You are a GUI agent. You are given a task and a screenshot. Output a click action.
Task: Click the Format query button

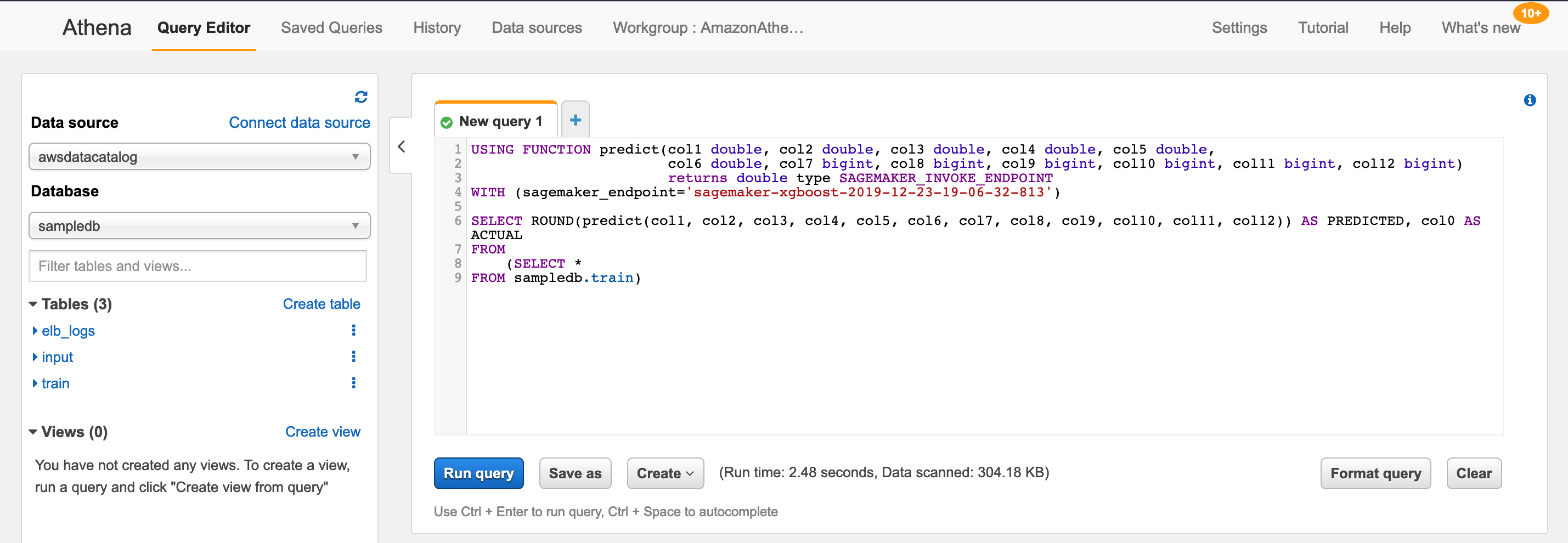[x=1375, y=473]
